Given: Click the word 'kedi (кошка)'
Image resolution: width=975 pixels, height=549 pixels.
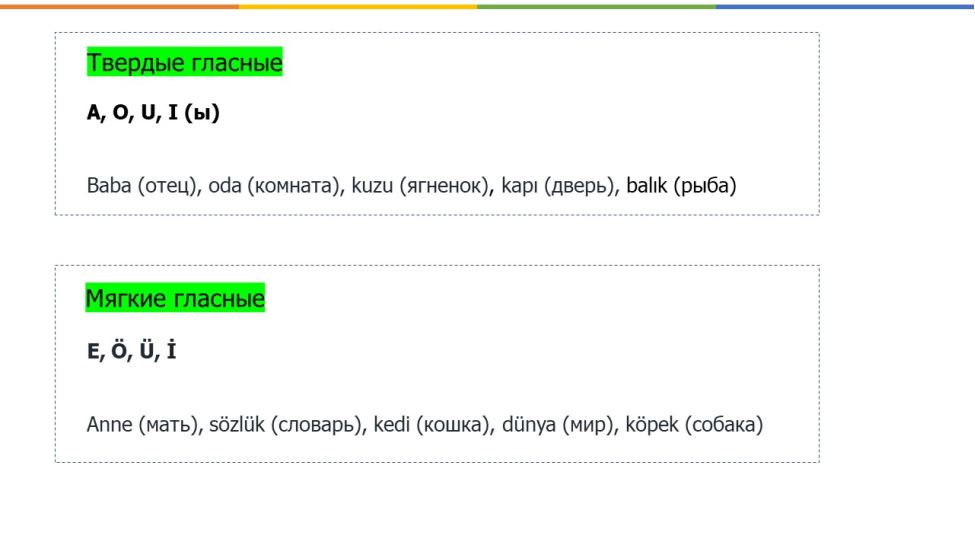Looking at the screenshot, I should pos(432,424).
